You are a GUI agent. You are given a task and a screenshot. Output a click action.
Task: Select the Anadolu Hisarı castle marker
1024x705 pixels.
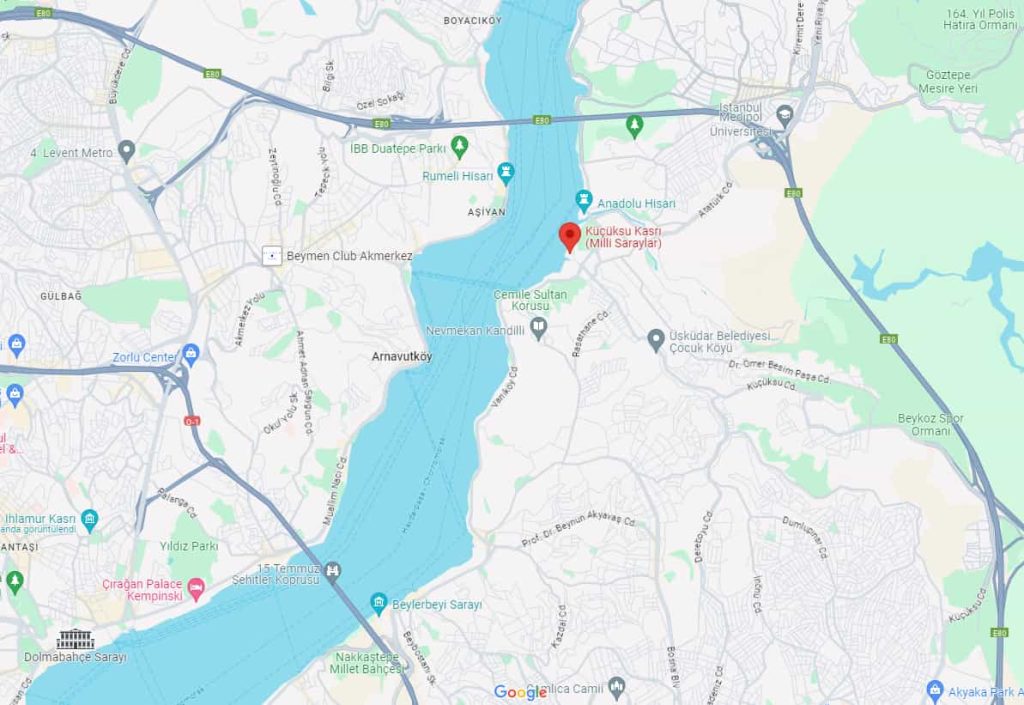tap(583, 201)
